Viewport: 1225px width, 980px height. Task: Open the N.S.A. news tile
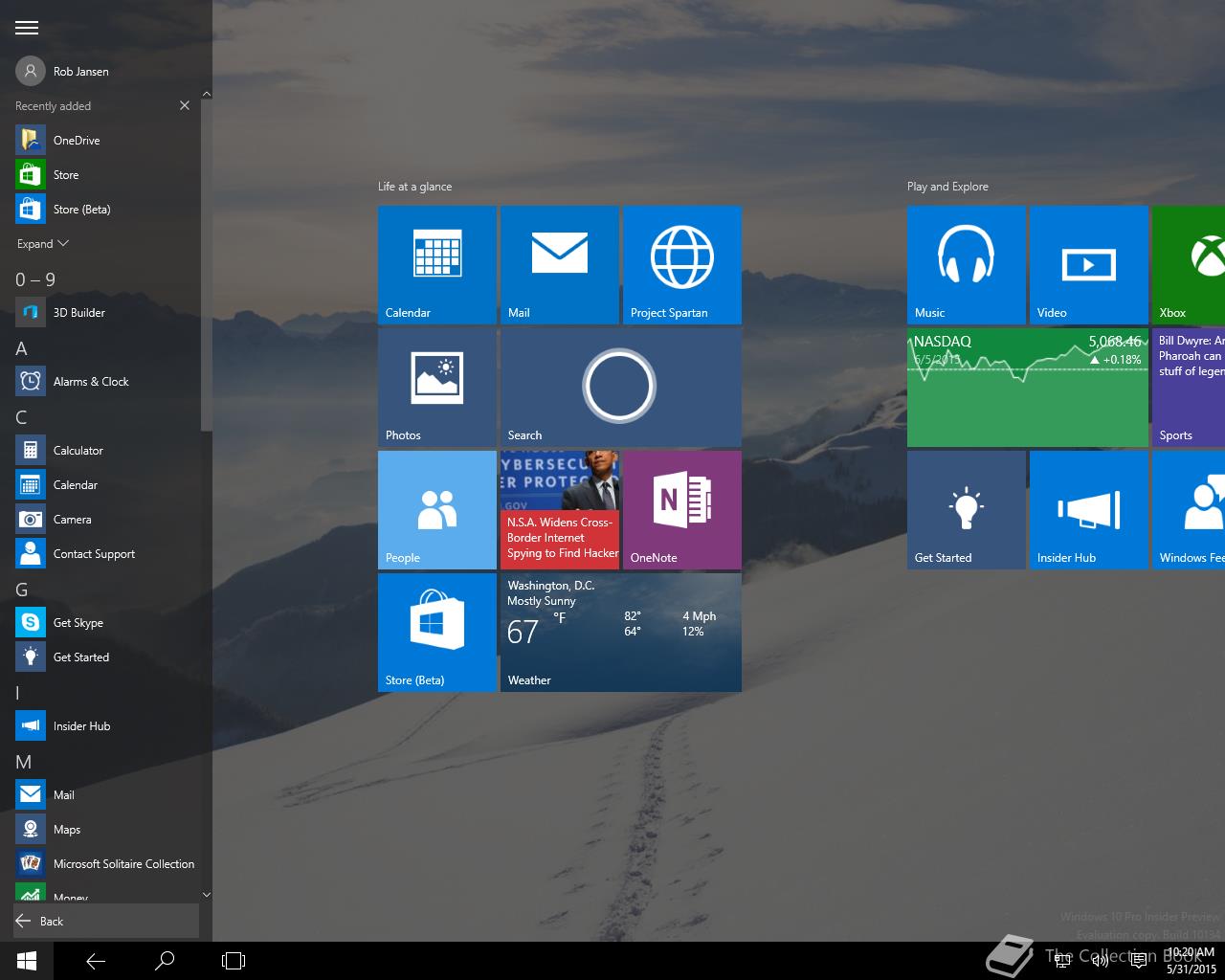[560, 510]
